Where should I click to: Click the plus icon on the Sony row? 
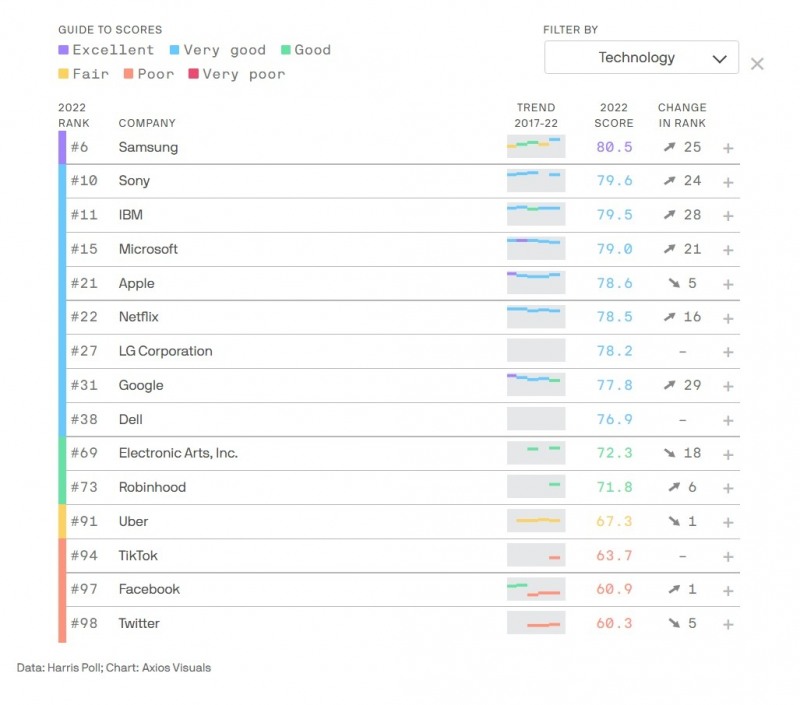click(729, 181)
